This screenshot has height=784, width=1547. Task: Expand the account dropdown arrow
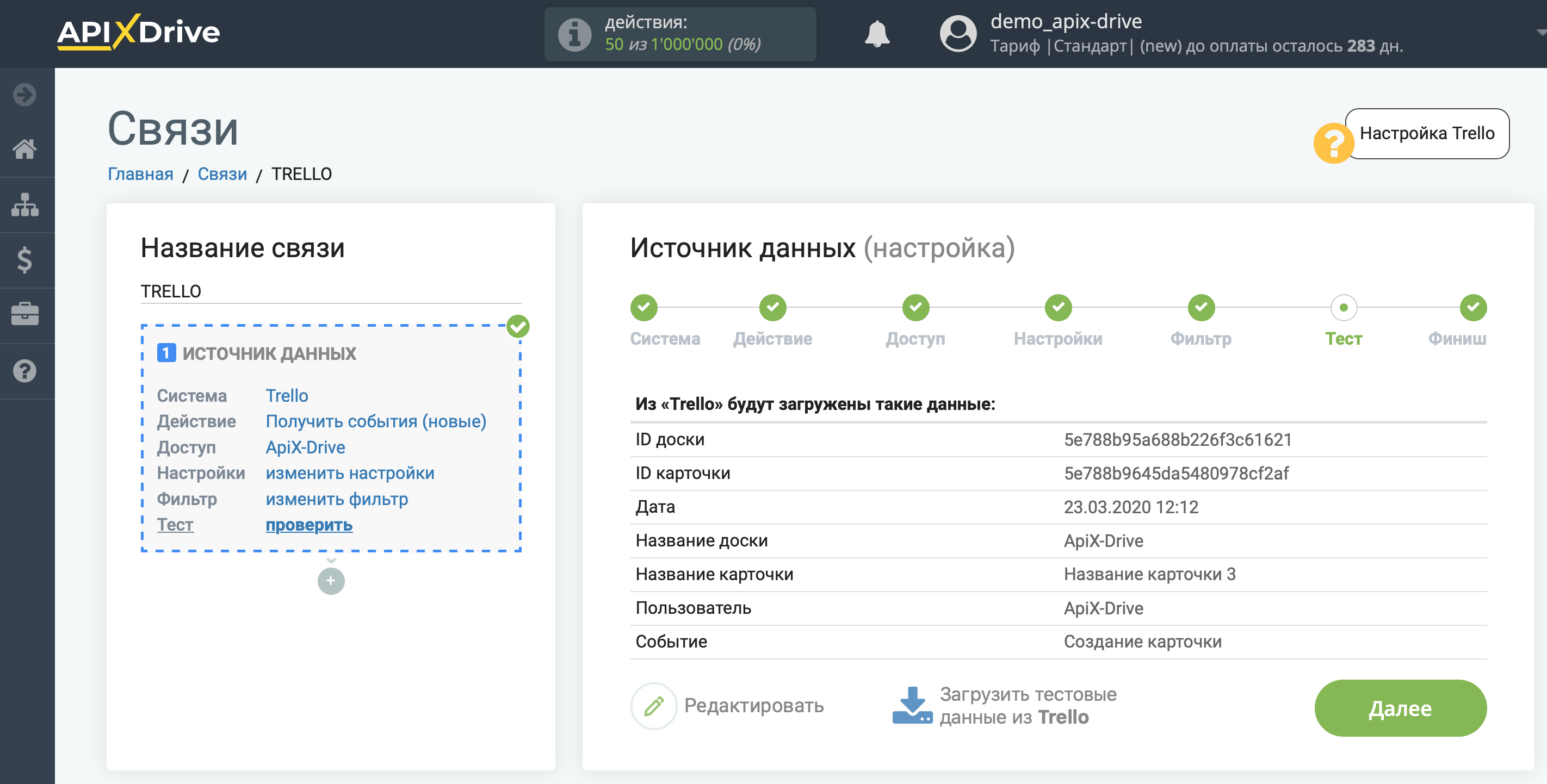click(1540, 32)
